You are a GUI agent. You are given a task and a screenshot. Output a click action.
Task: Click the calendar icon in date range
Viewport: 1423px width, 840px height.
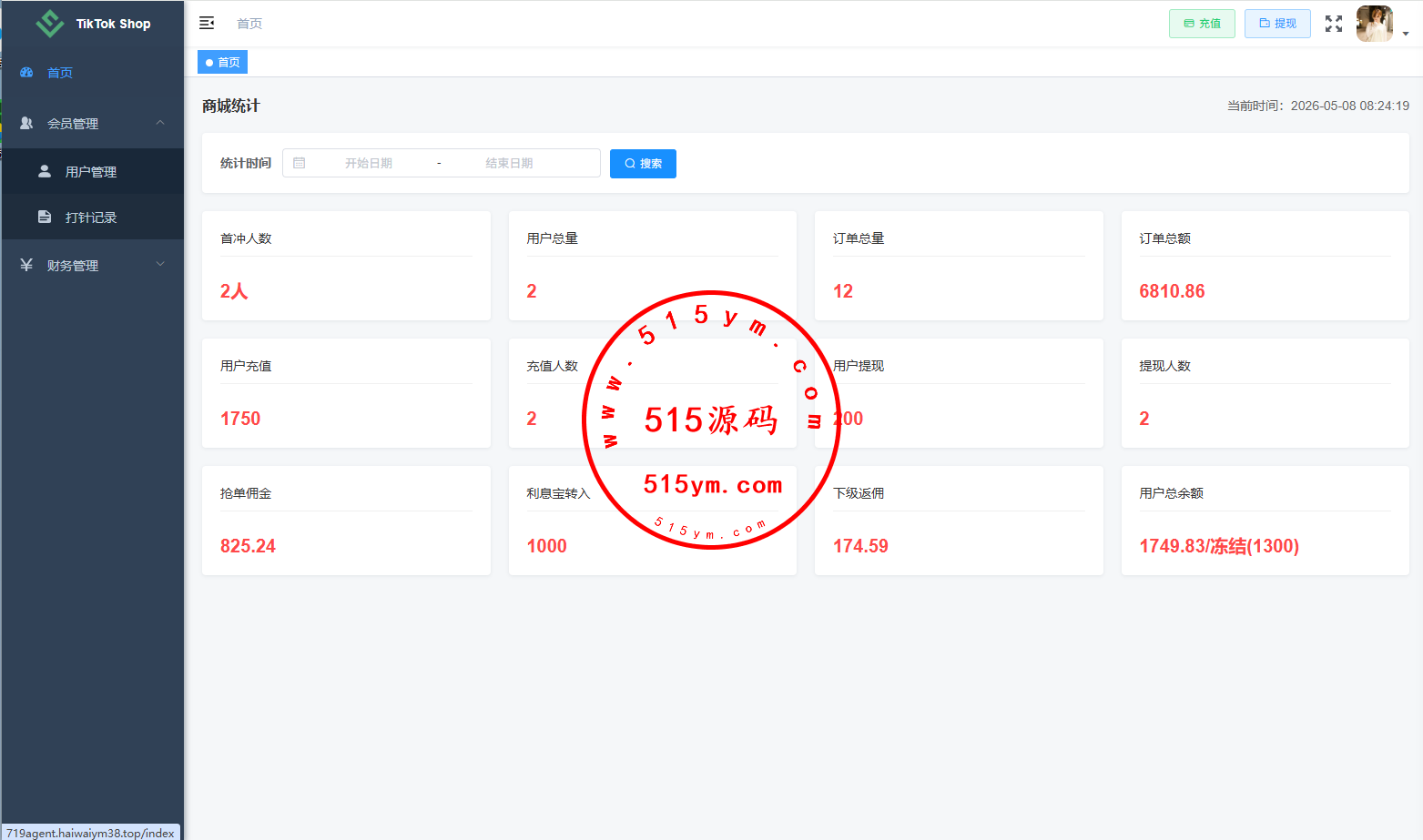[x=299, y=163]
